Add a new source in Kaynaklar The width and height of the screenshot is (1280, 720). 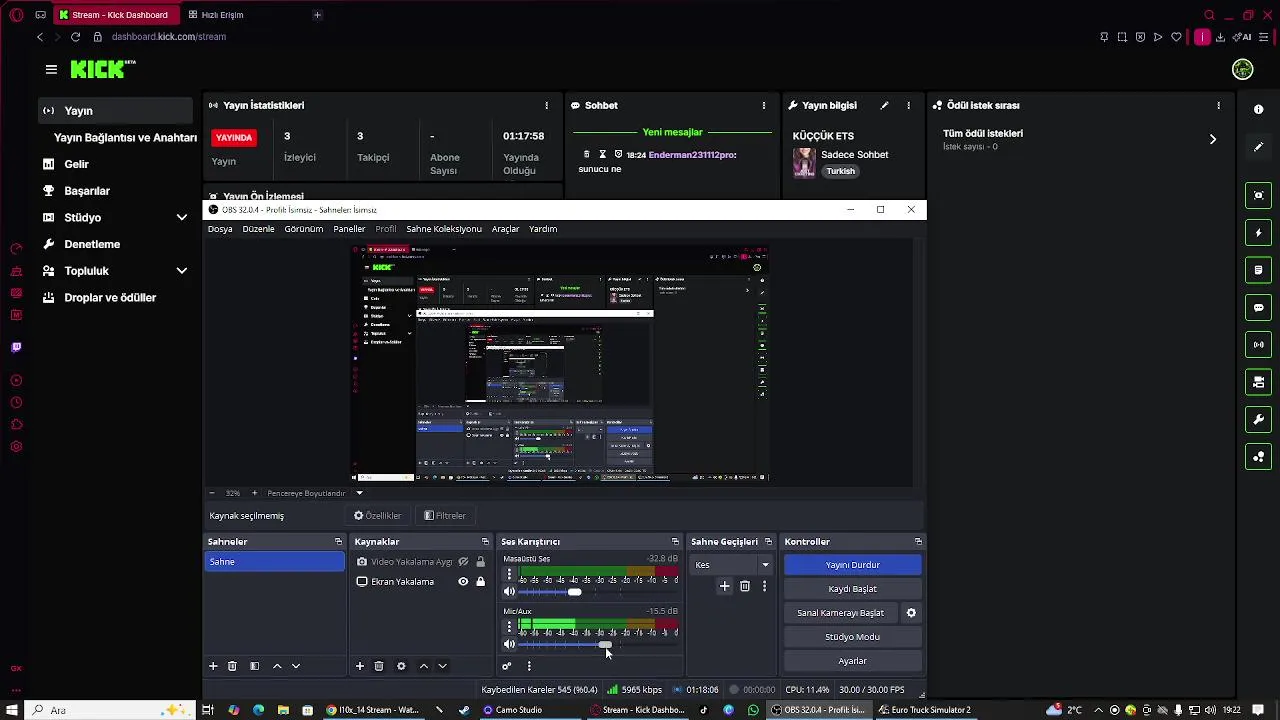coord(360,666)
